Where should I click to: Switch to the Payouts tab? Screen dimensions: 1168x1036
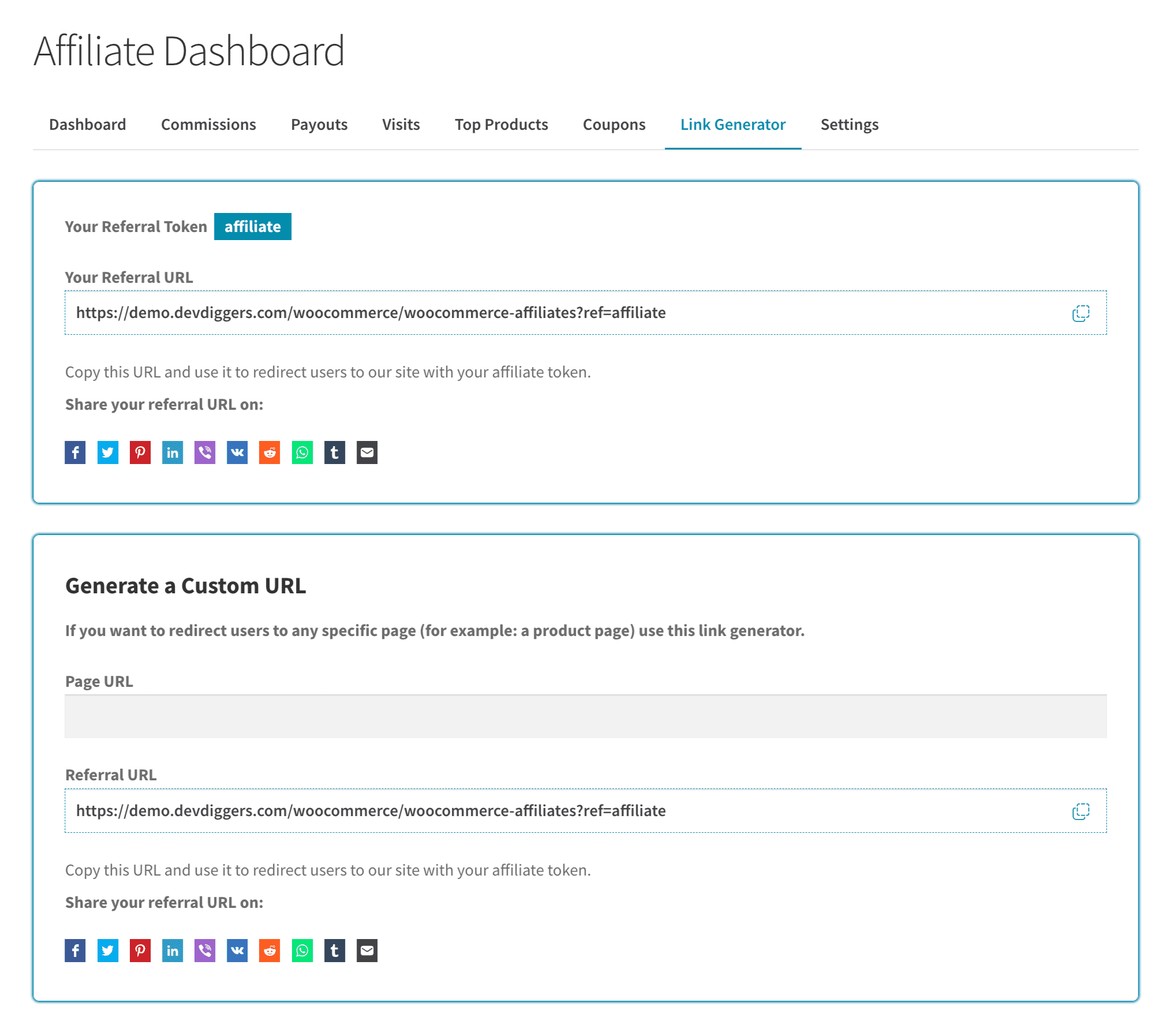[318, 124]
